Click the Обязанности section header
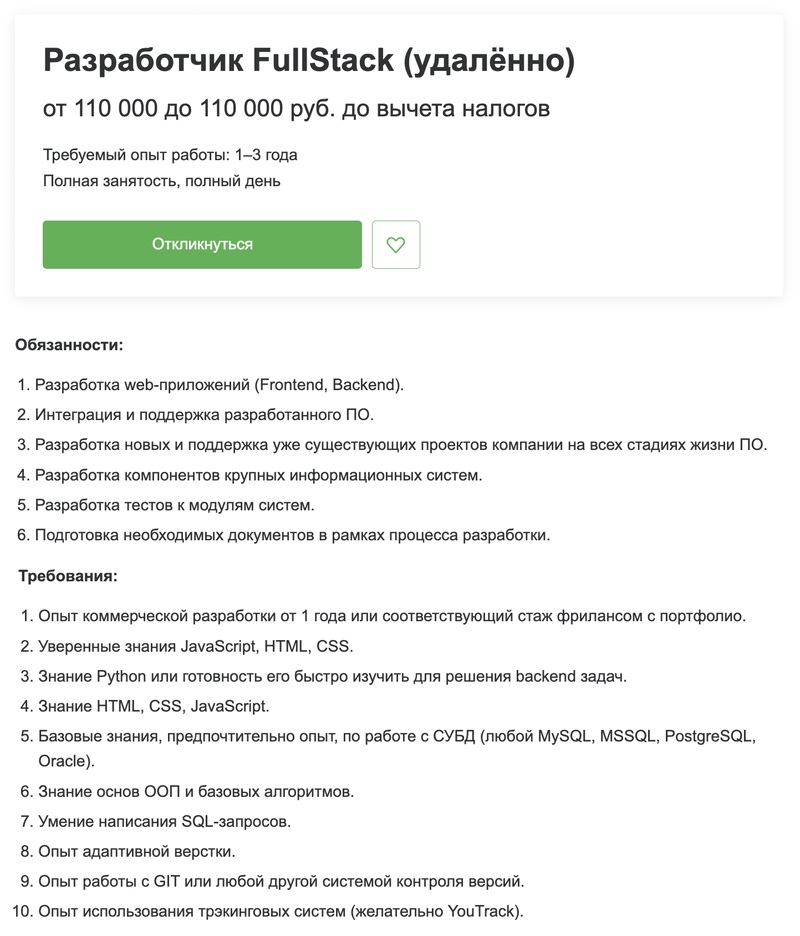Viewport: 800px width, 936px height. coord(71,343)
